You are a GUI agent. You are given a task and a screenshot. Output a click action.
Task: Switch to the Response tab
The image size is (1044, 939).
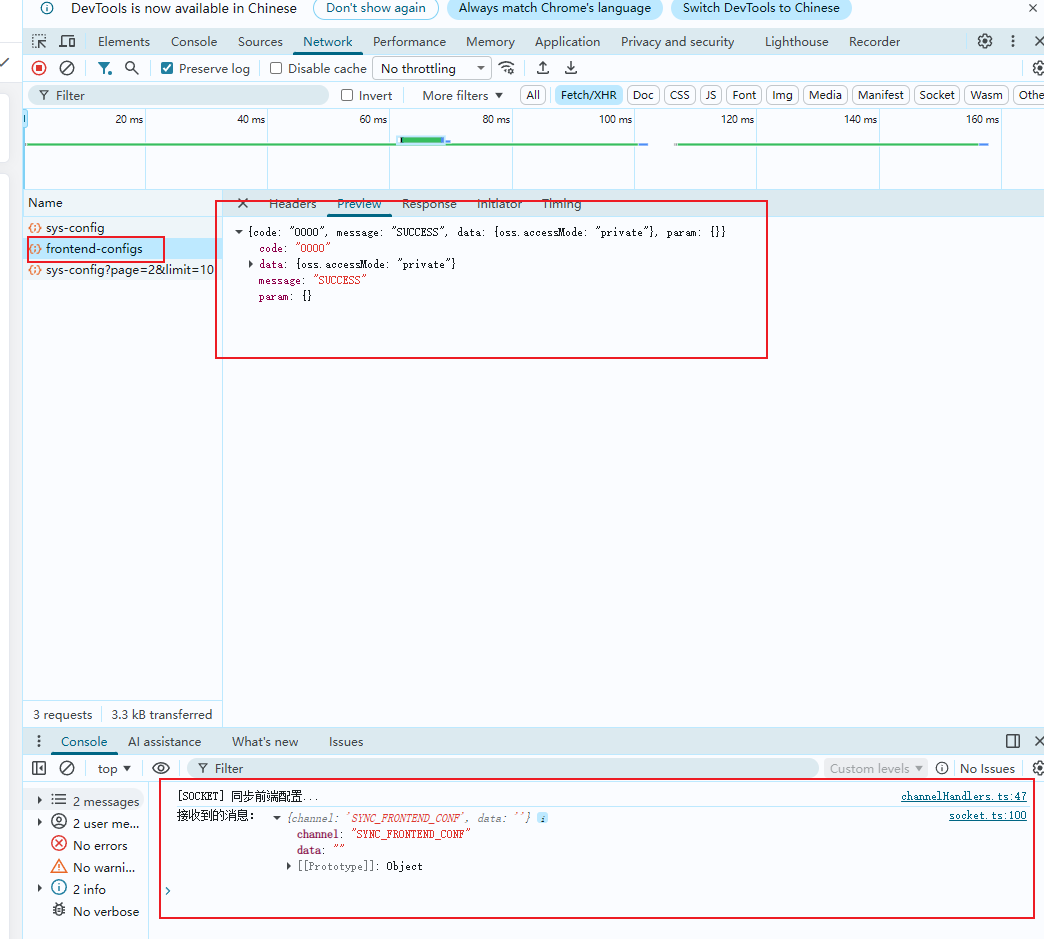[429, 204]
